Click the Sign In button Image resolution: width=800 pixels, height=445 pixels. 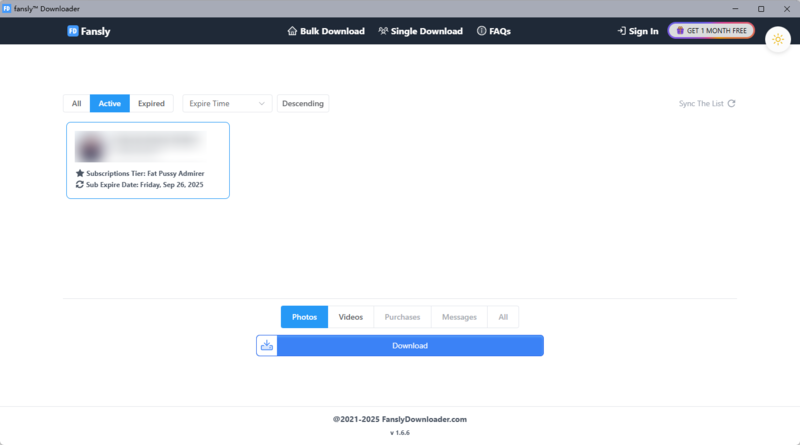point(638,31)
